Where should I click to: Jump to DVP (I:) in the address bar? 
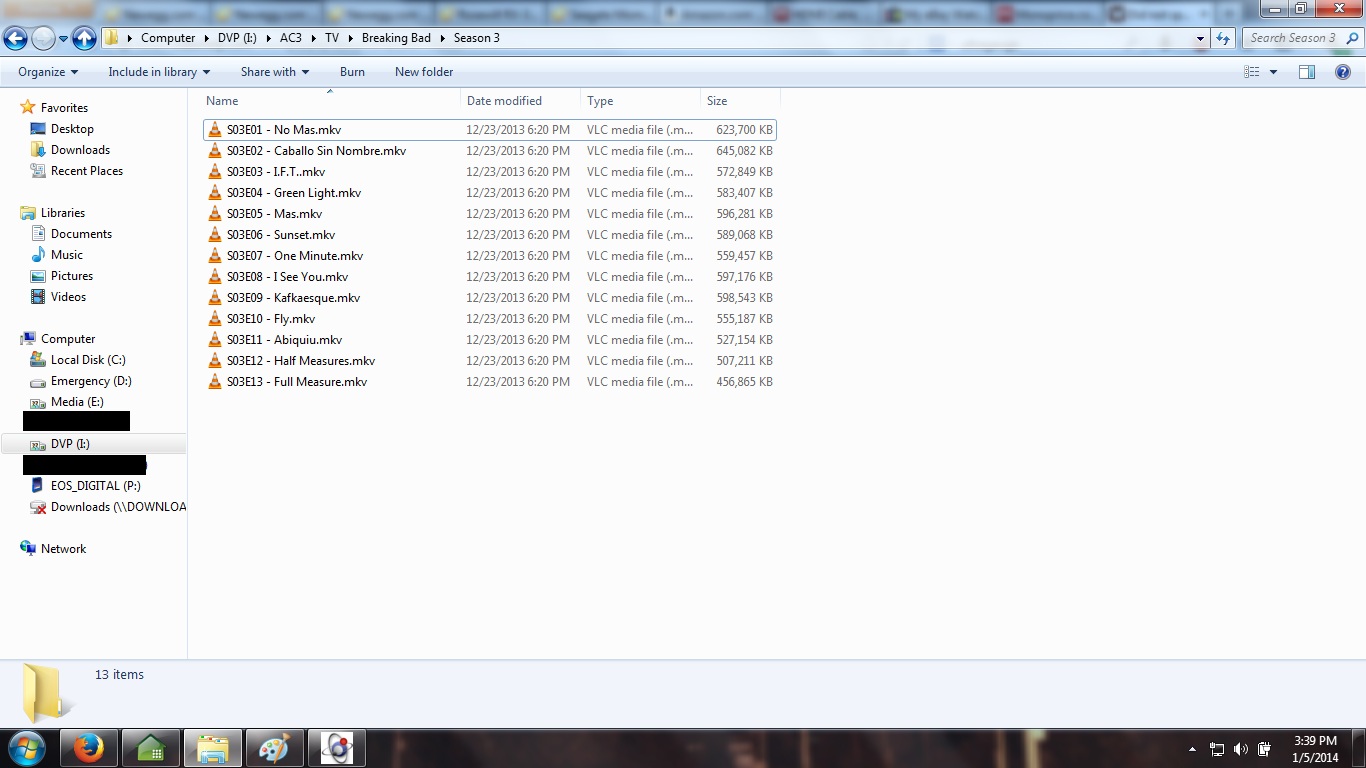point(236,38)
